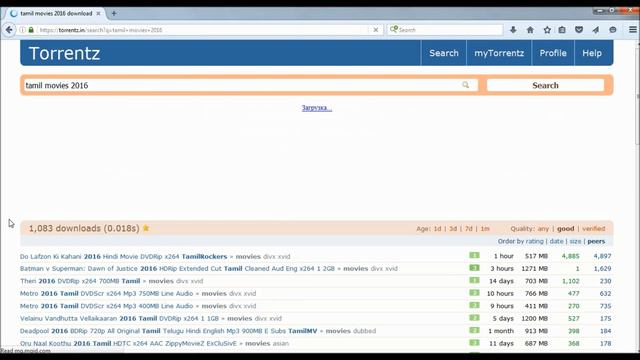
Task: Order results by date
Action: point(556,241)
